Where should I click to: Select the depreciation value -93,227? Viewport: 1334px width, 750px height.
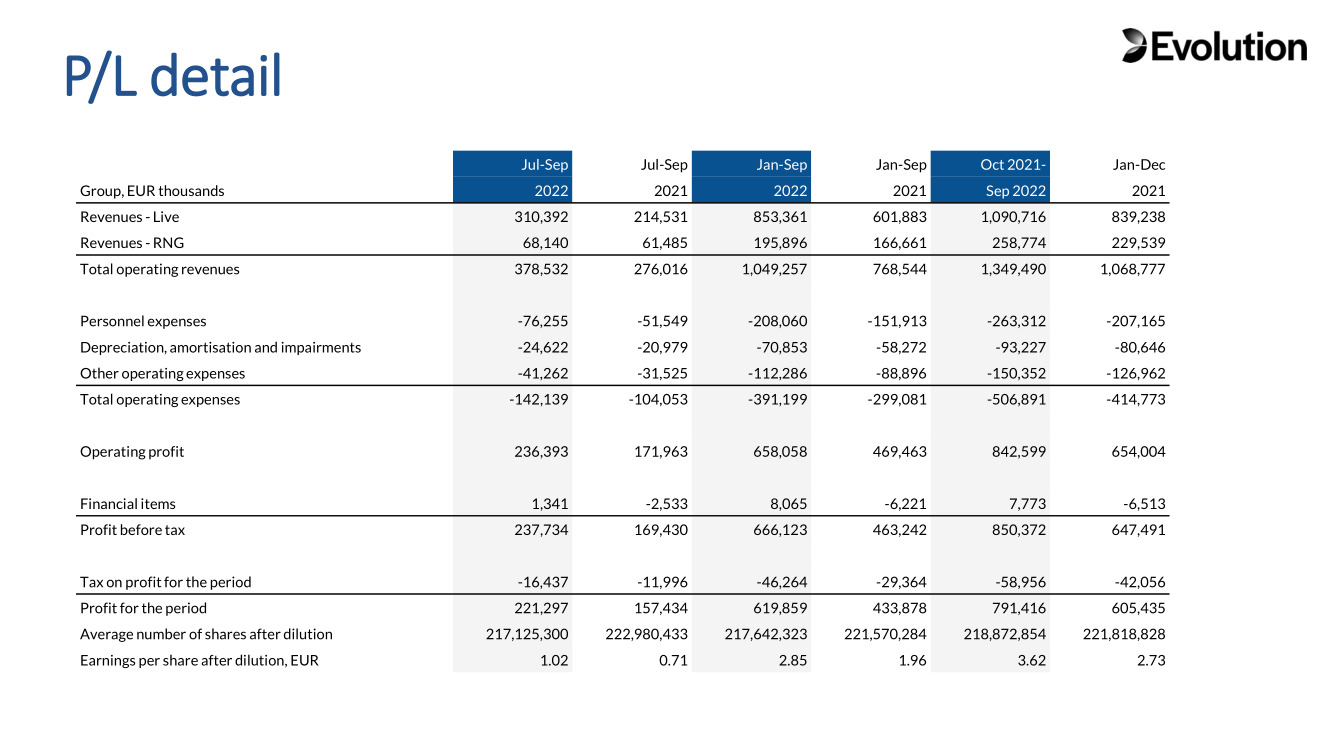pos(1020,347)
